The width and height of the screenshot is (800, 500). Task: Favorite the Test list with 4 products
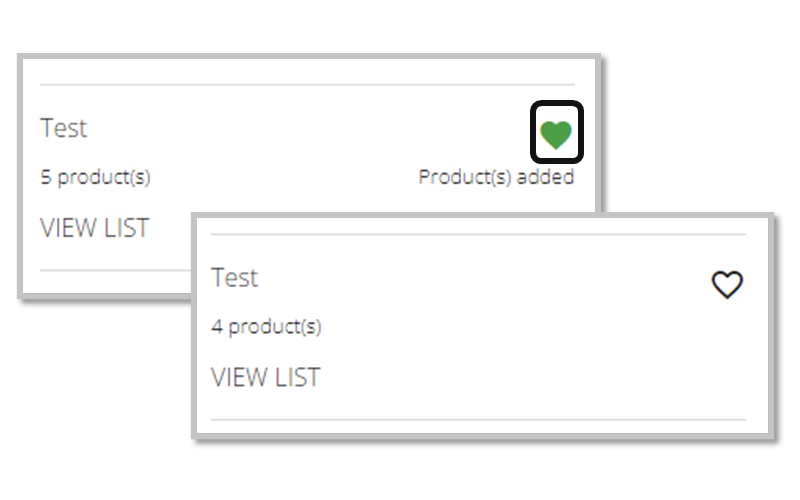pos(727,285)
